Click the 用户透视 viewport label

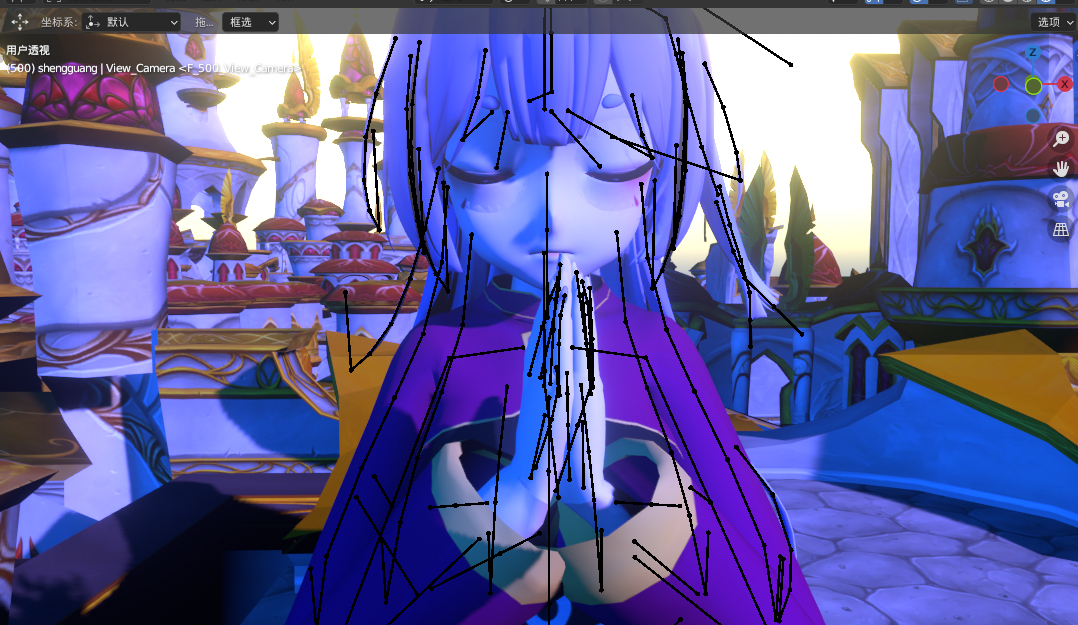pos(28,50)
